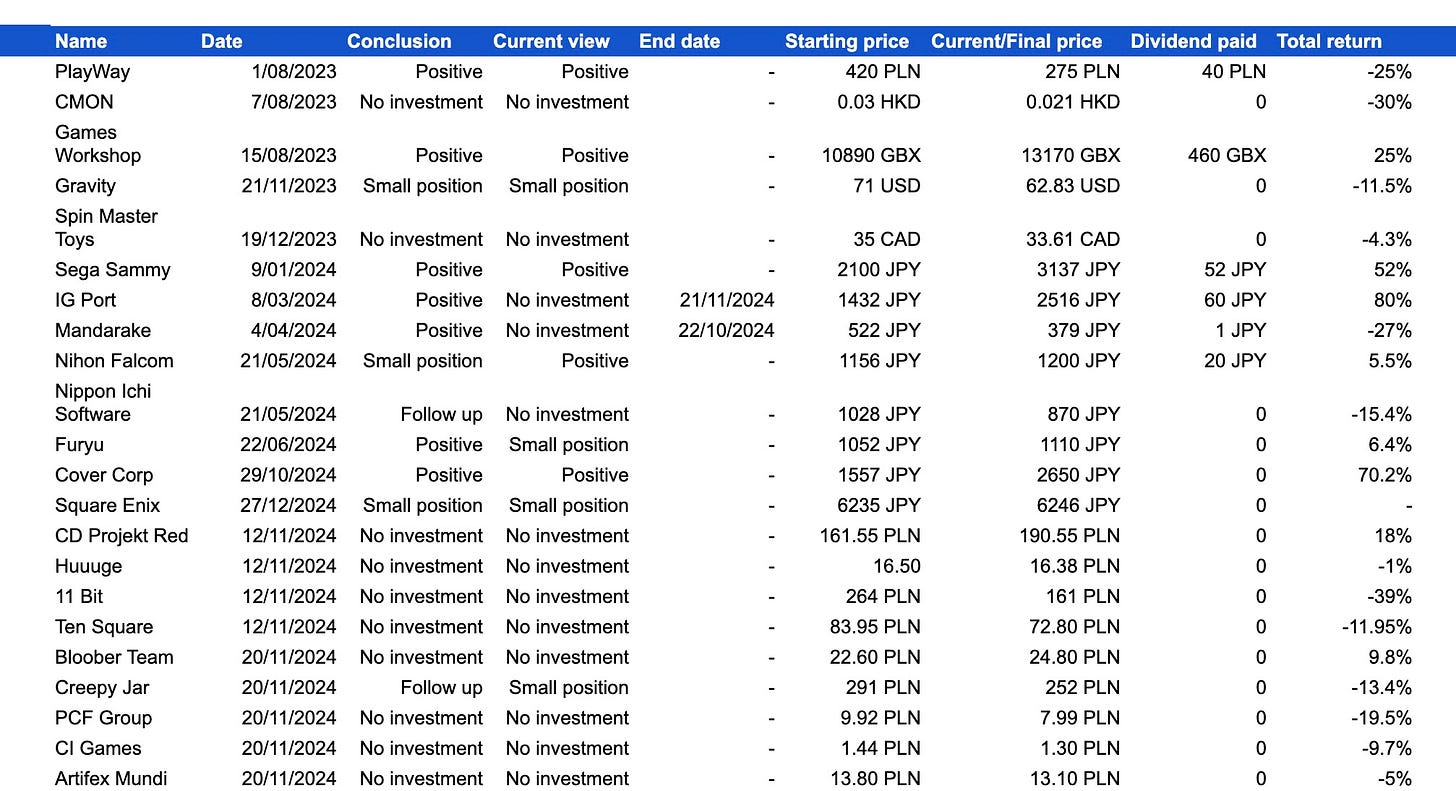Click the Games Workshop name cell
The height and width of the screenshot is (791, 1456).
click(x=98, y=144)
